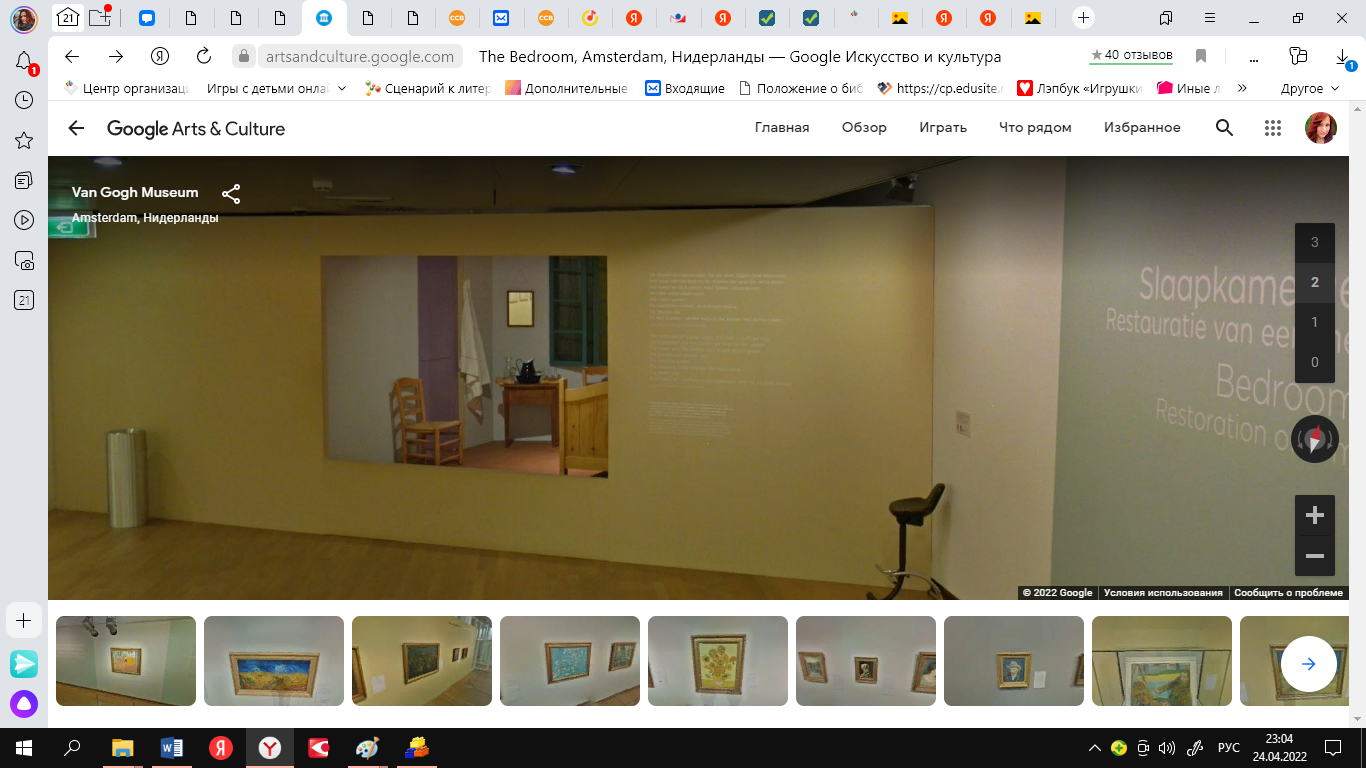Open the 'Центр организац' bookmark
This screenshot has height=768, width=1366.
click(x=125, y=88)
